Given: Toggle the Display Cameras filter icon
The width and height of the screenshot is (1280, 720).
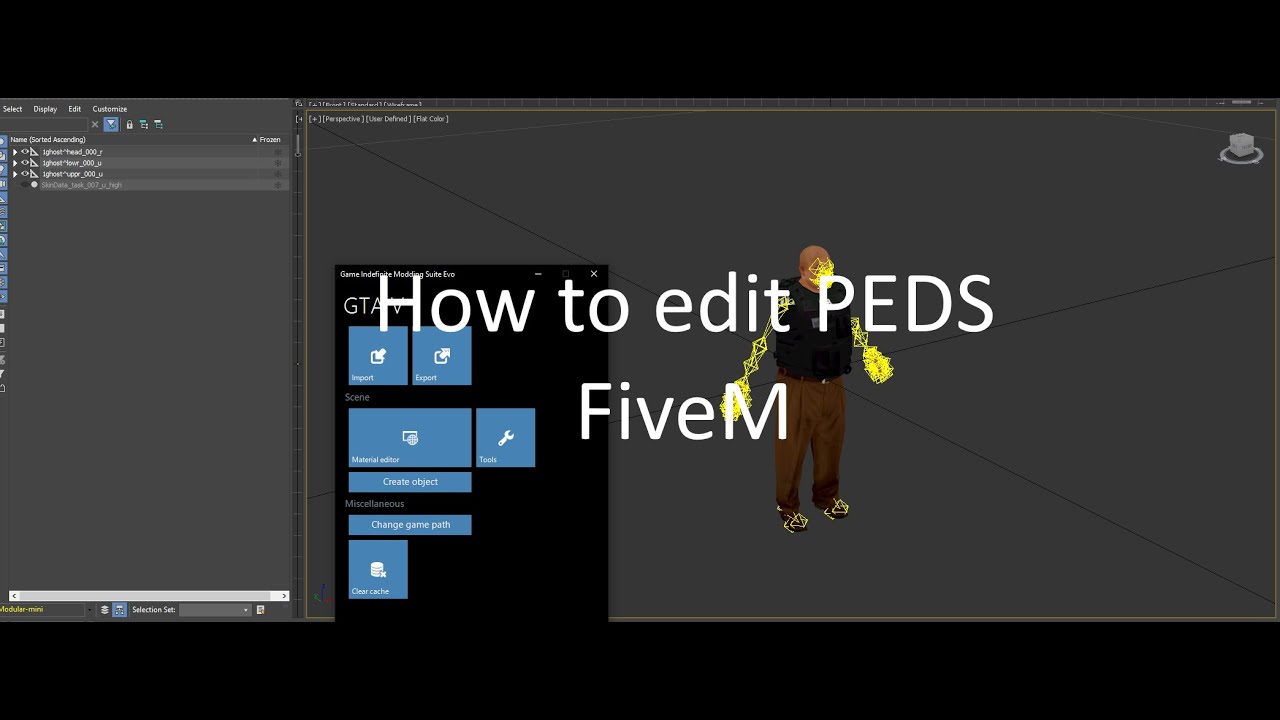Looking at the screenshot, I should coord(3,184).
